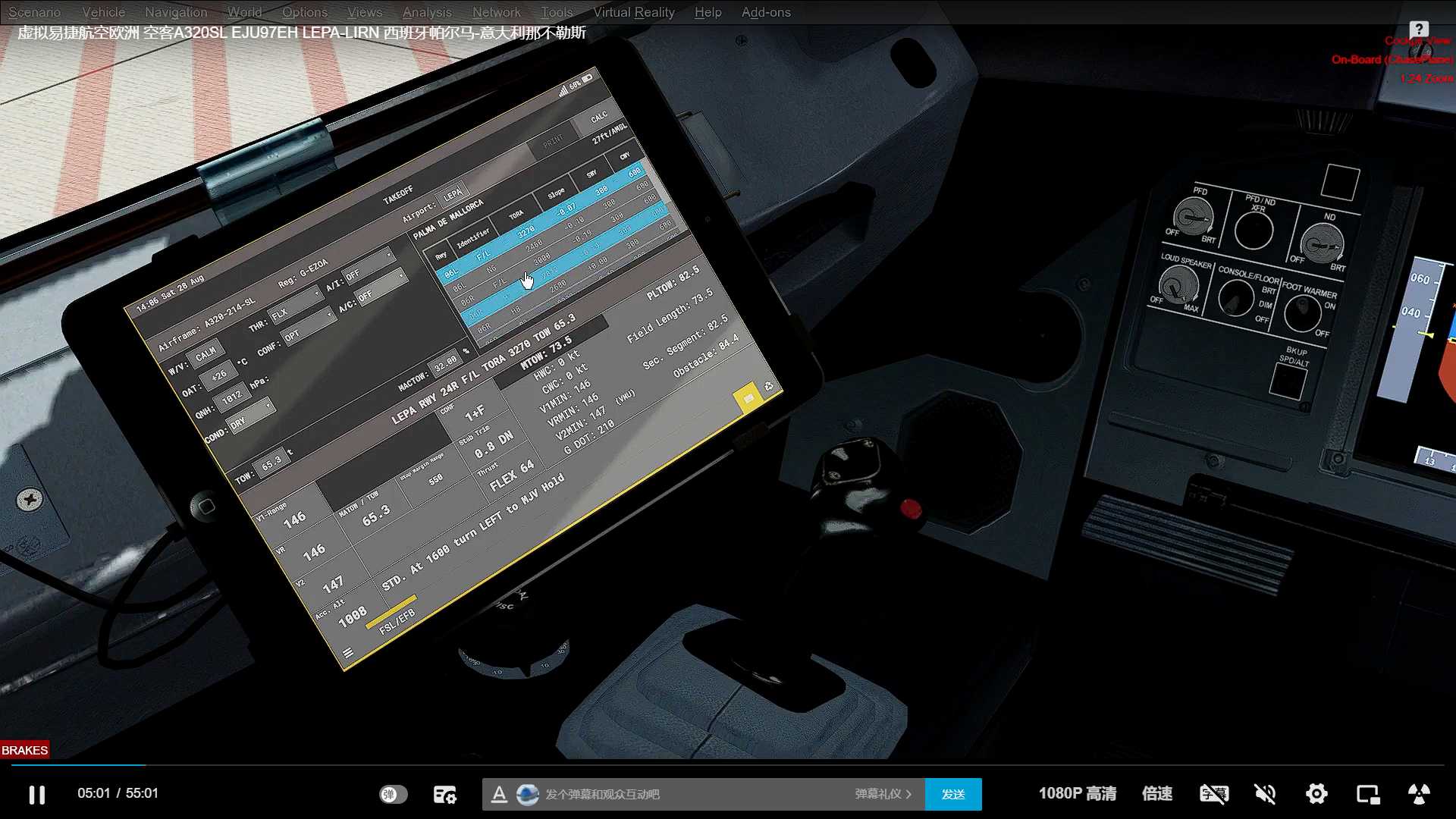Viewport: 1456px width, 819px height.
Task: Open the Scenario menu
Action: point(35,12)
